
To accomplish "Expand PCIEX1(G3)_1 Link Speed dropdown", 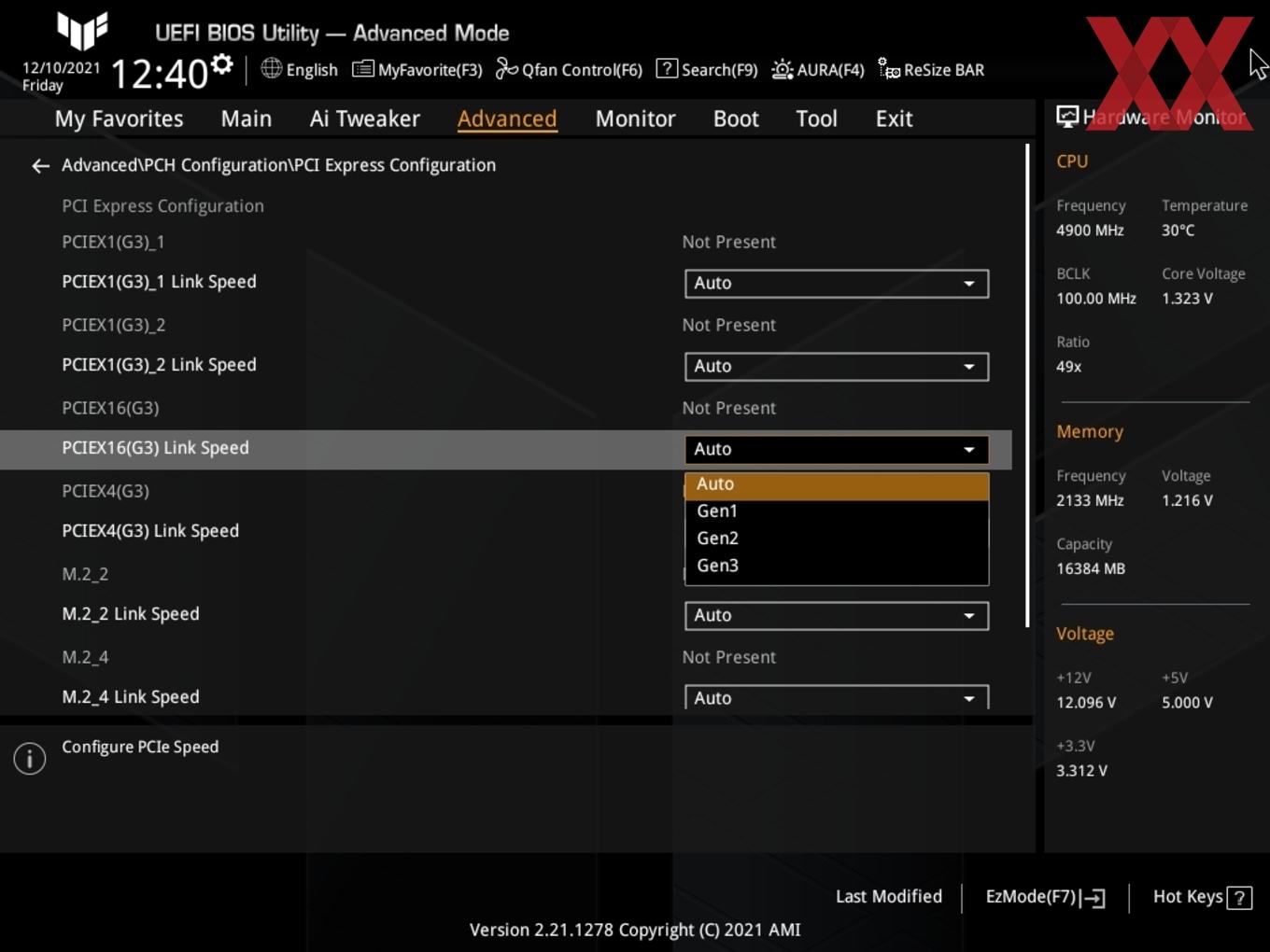I will [837, 284].
